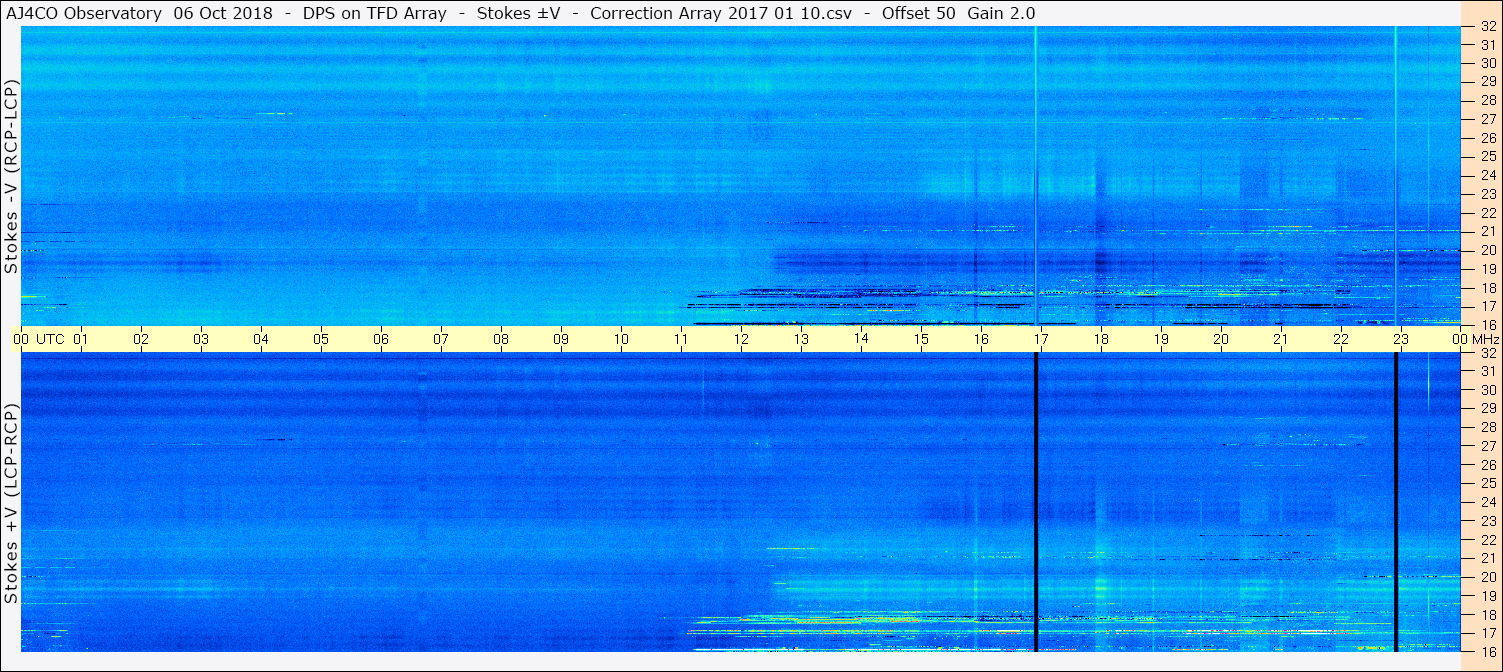
Task: Click the 32 MHz label on the upper scale
Action: coord(1488,27)
